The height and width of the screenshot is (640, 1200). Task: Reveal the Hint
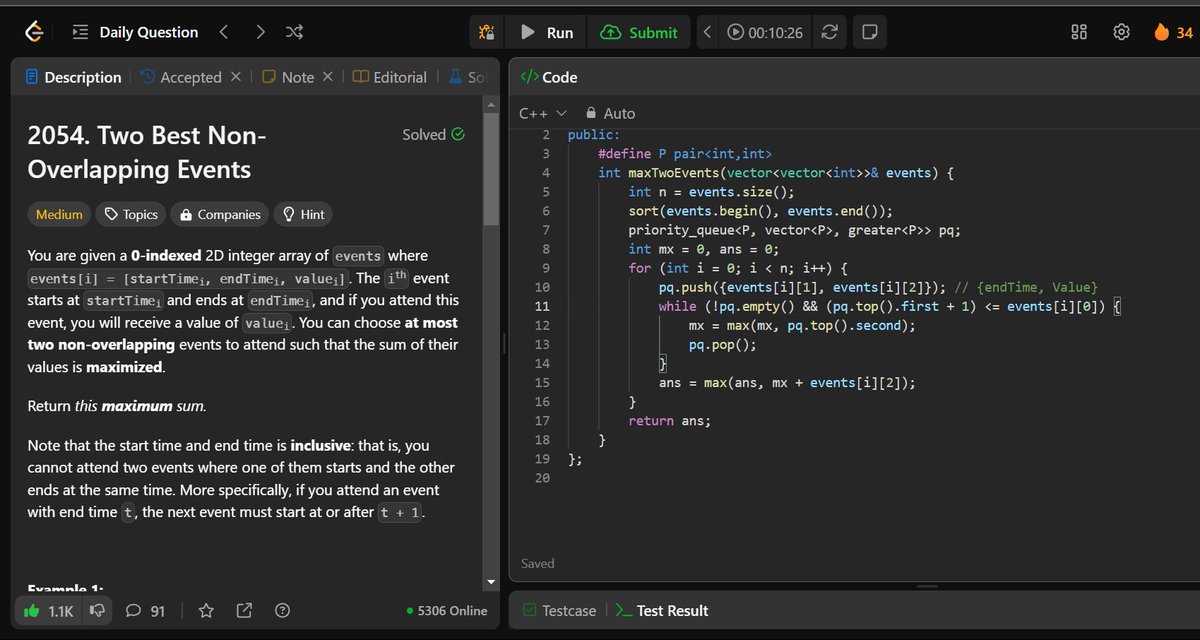[x=304, y=214]
